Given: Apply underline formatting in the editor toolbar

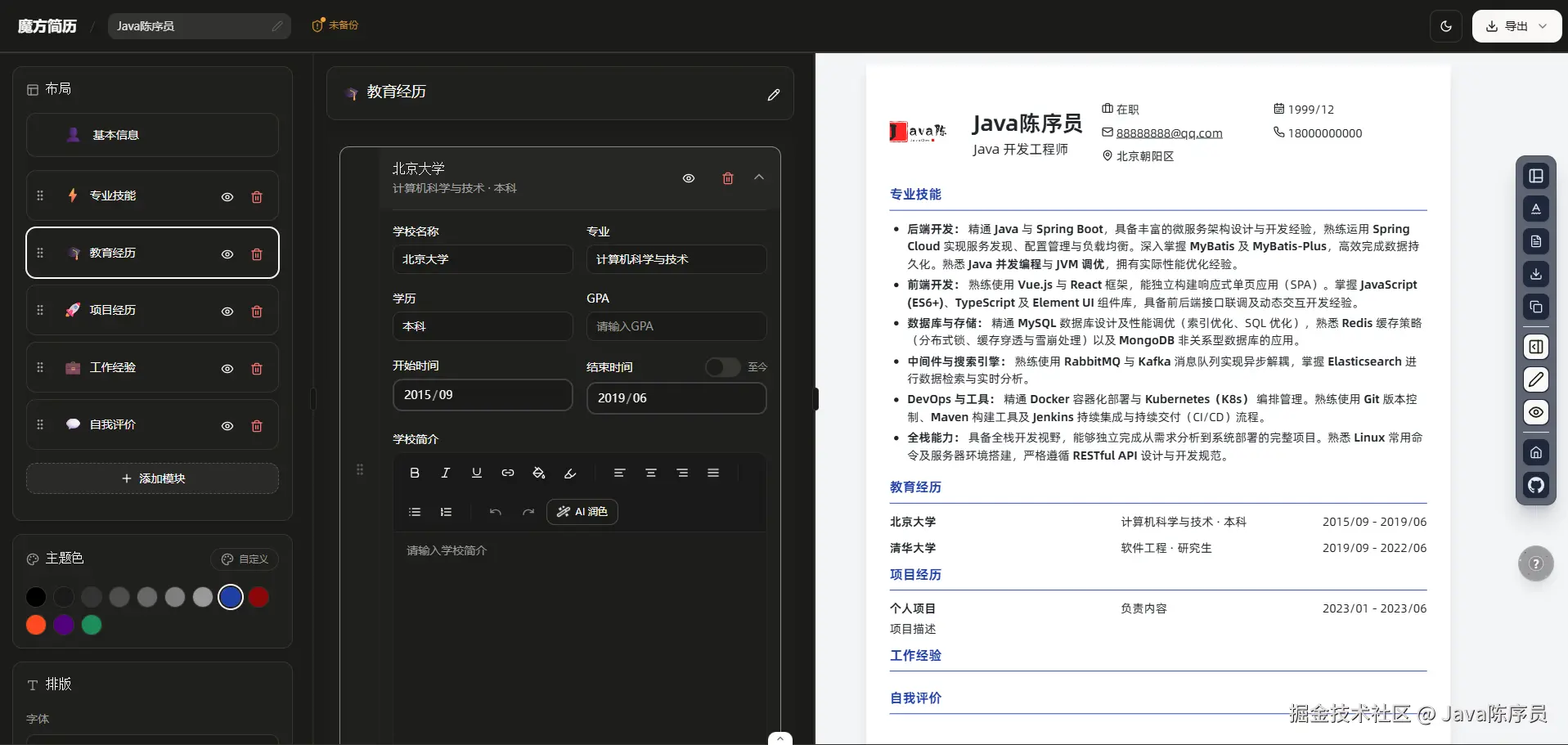Looking at the screenshot, I should click(477, 473).
